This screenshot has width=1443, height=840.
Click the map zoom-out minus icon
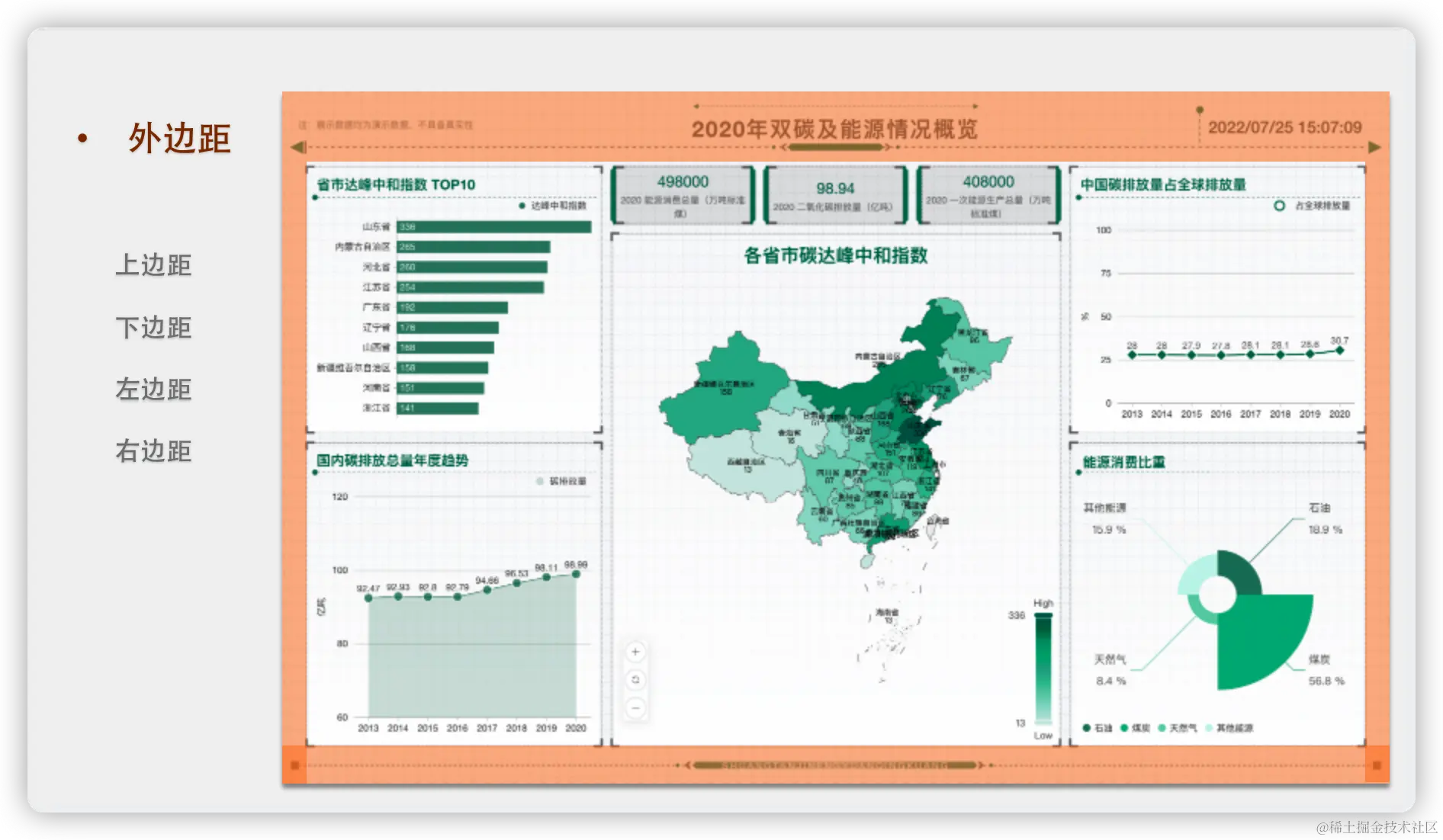pos(635,709)
